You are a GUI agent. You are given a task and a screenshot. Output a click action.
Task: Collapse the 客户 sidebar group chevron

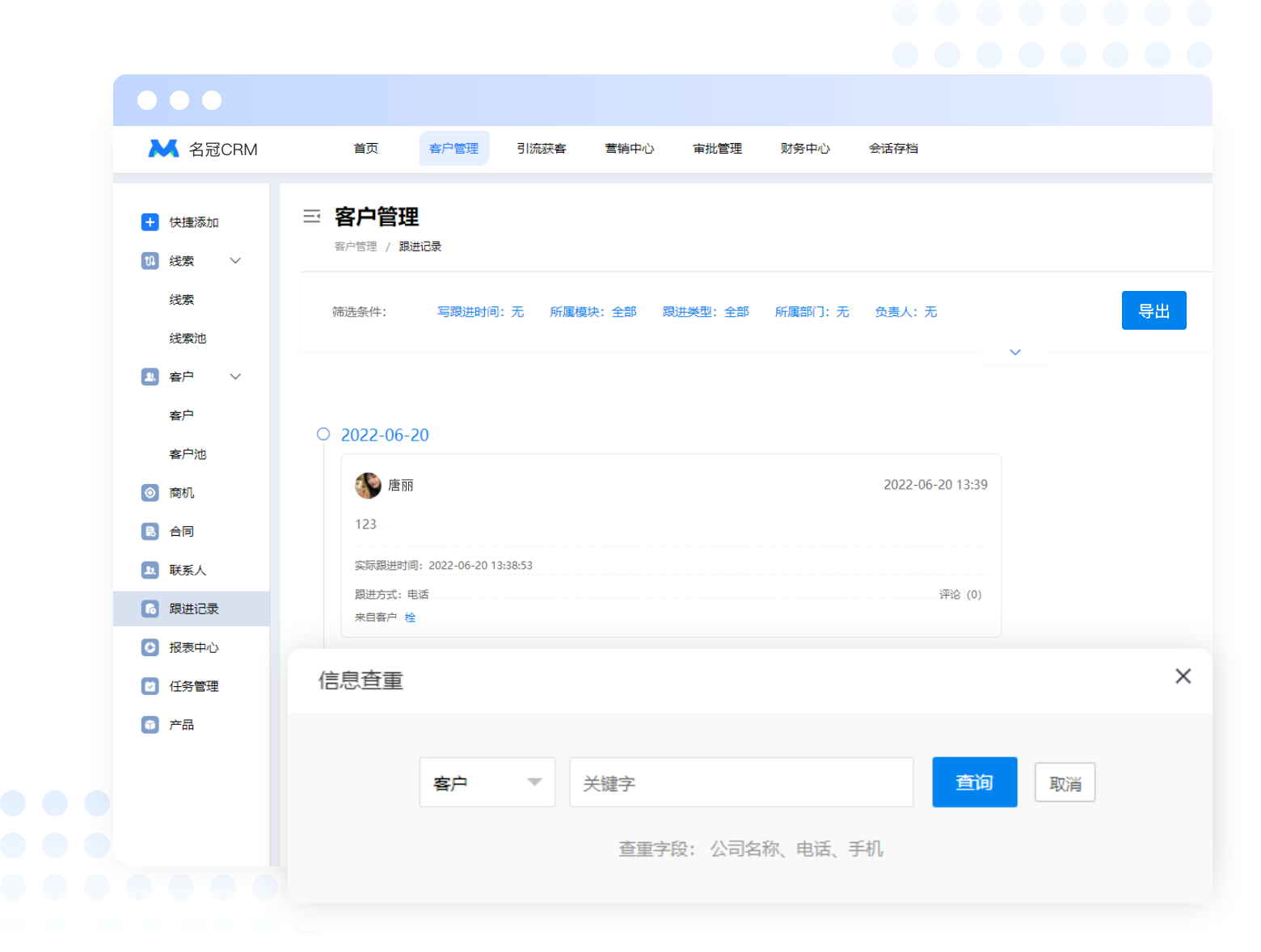235,377
